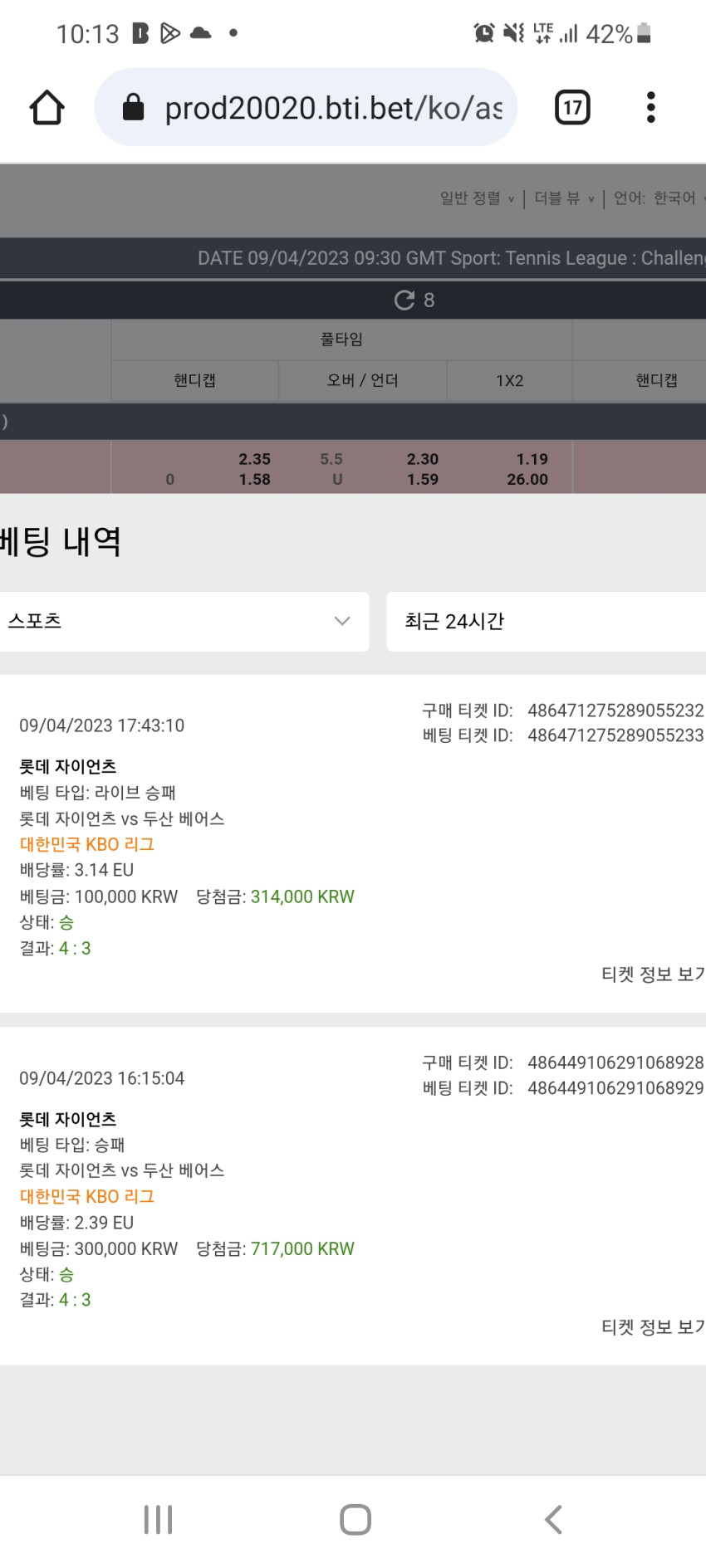The image size is (706, 1568).
Task: Click 베팅 타입: 라이브 승패 text
Action: pyautogui.click(x=98, y=793)
